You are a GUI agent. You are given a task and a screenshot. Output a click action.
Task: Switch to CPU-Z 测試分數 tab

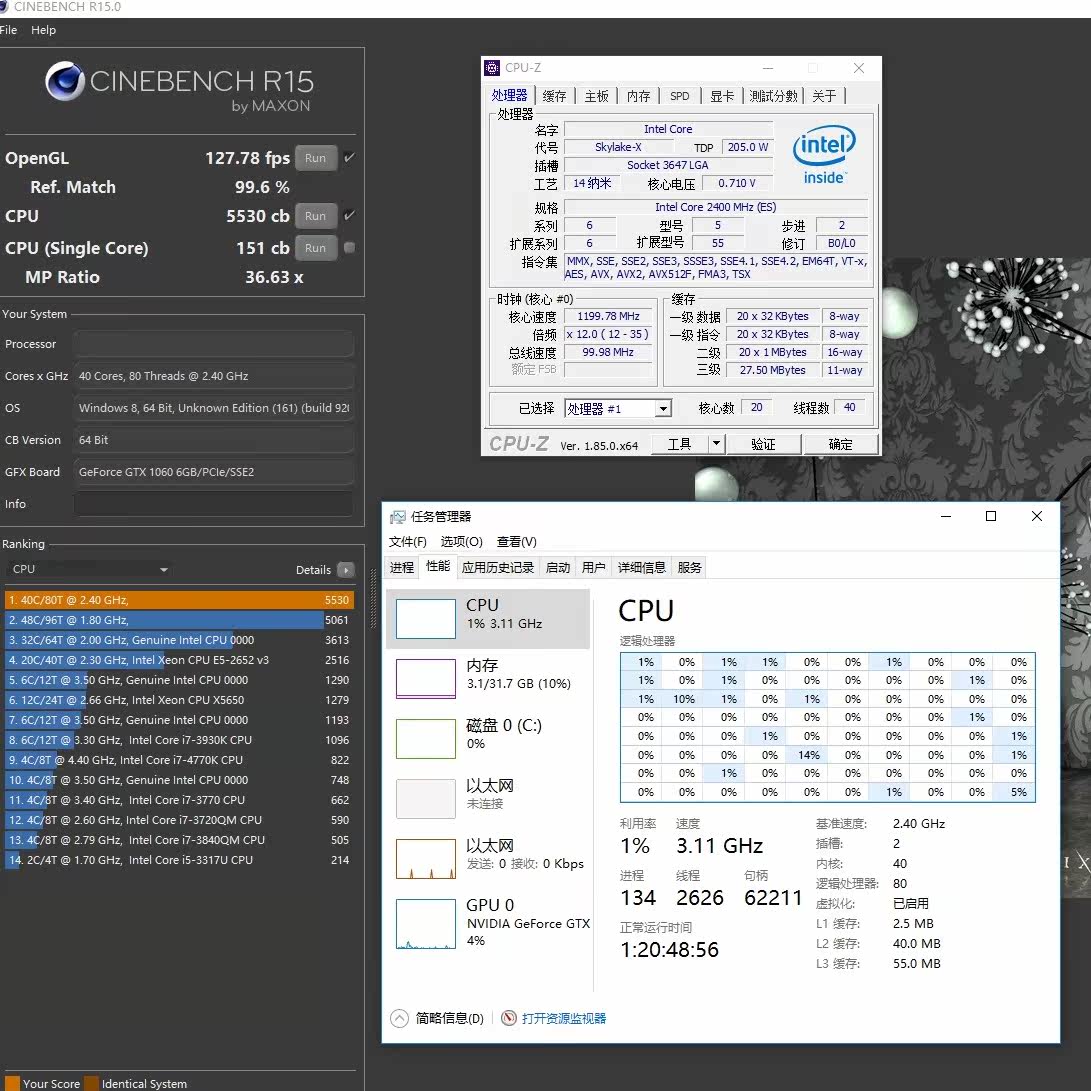click(x=773, y=96)
